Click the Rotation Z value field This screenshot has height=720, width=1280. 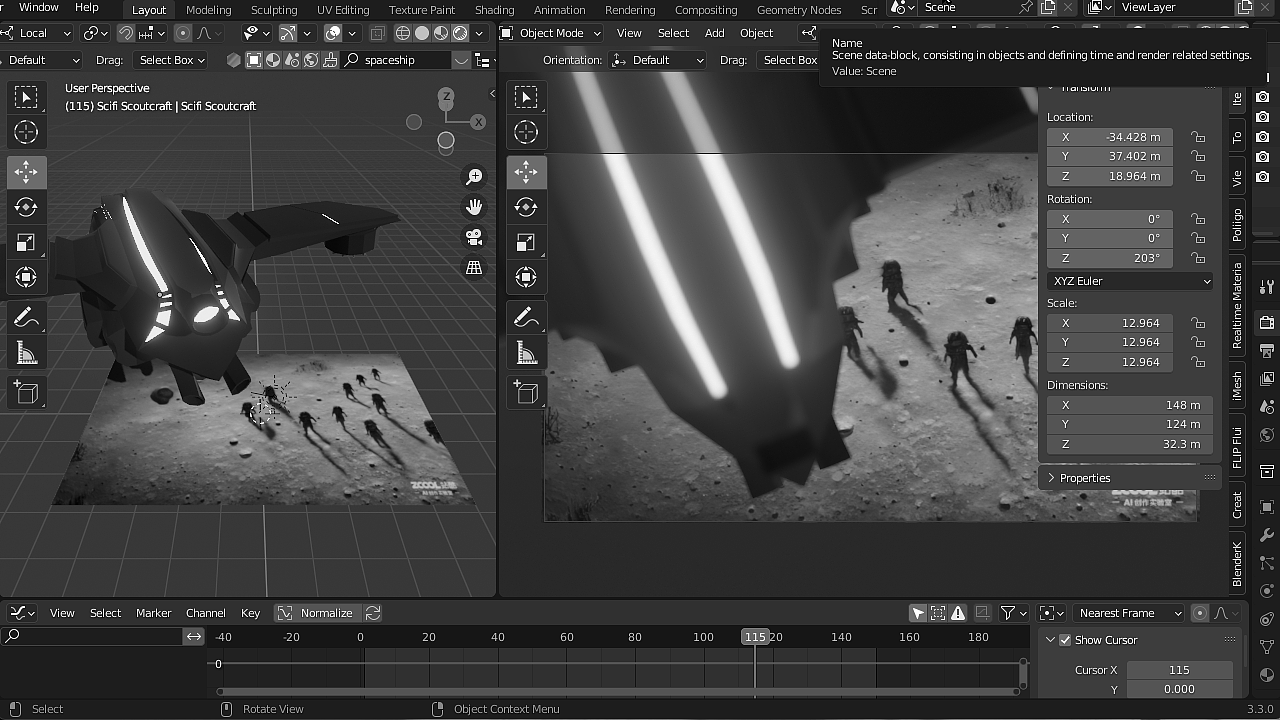1110,258
